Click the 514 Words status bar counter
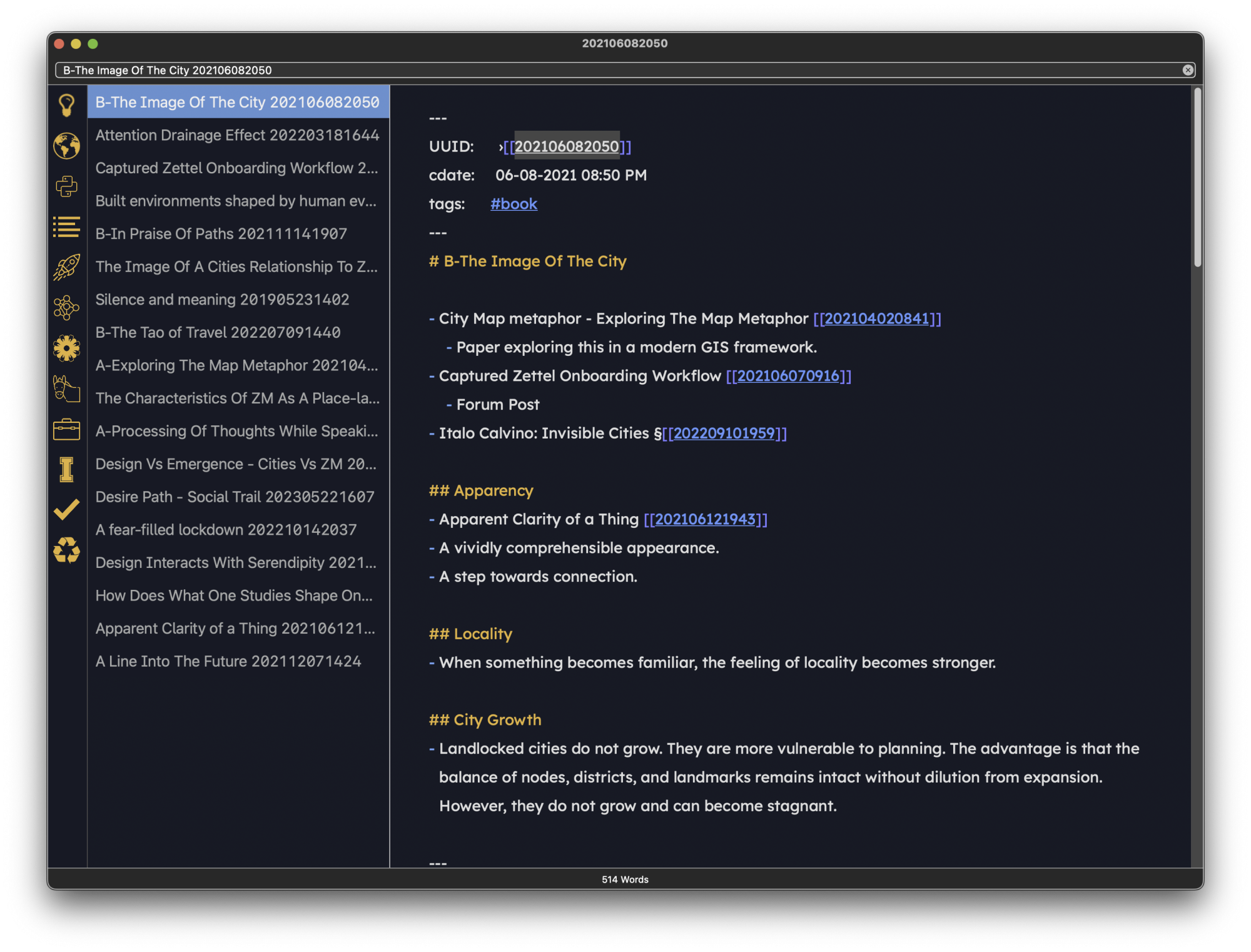Viewport: 1251px width, 952px height. (625, 879)
